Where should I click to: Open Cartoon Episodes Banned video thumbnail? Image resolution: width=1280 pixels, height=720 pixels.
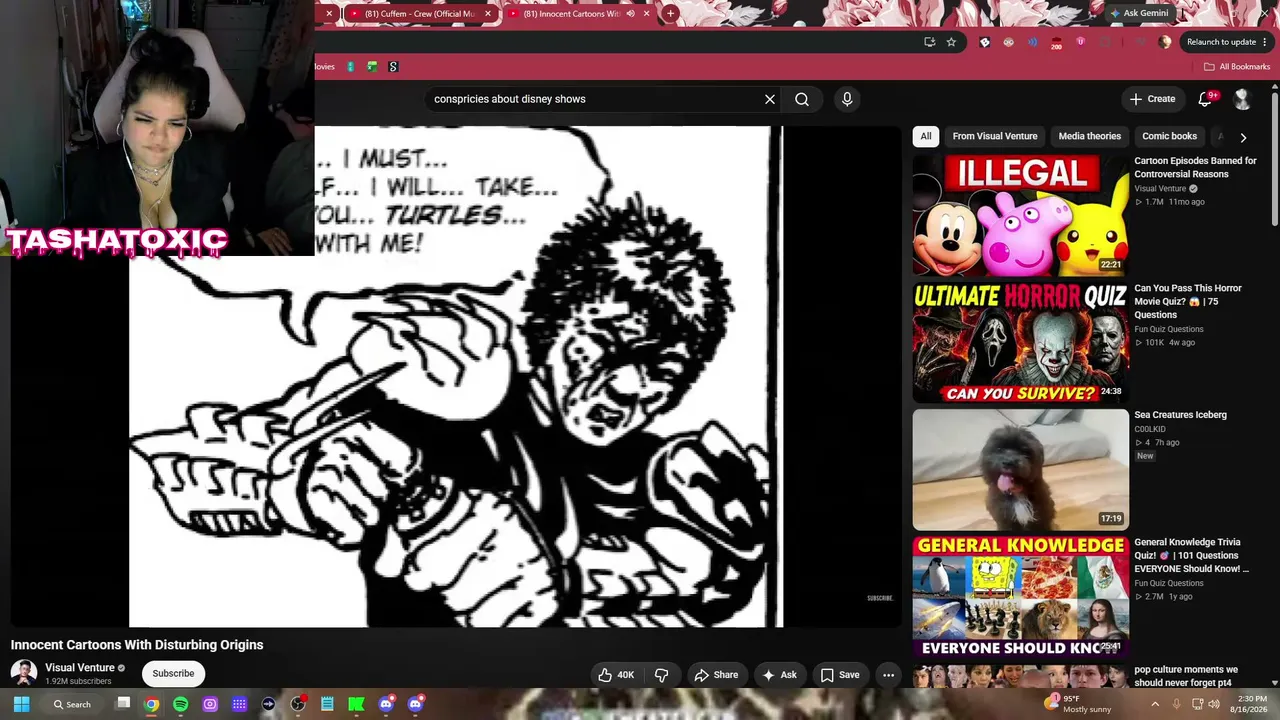(x=1020, y=214)
